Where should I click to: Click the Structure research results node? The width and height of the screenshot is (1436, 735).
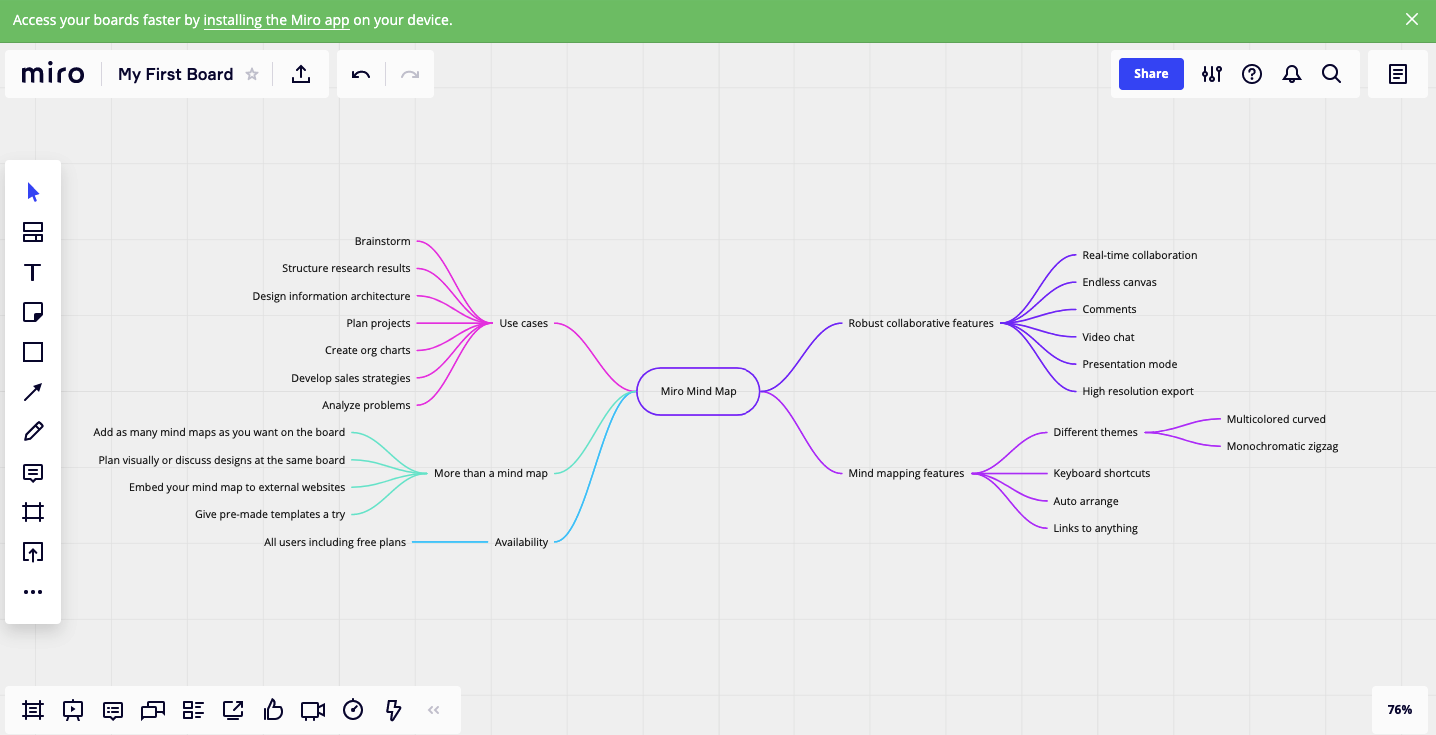click(x=346, y=268)
